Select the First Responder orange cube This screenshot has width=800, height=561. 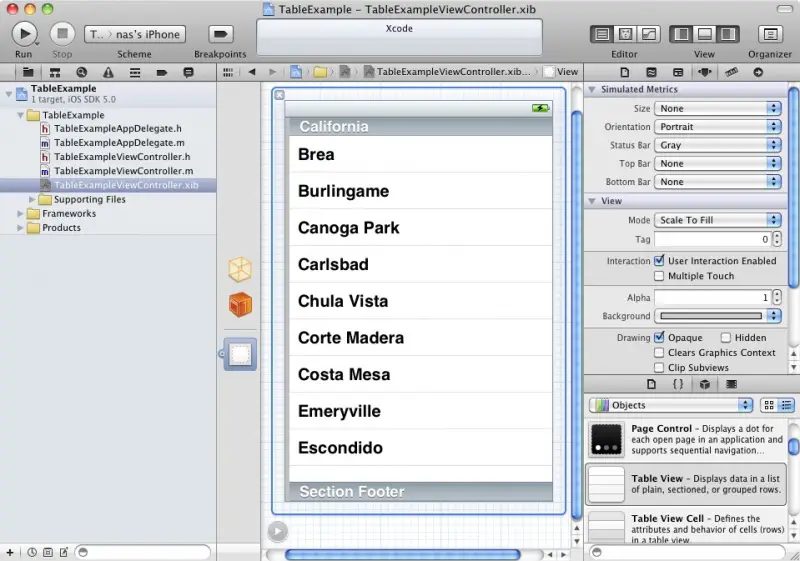click(x=240, y=305)
